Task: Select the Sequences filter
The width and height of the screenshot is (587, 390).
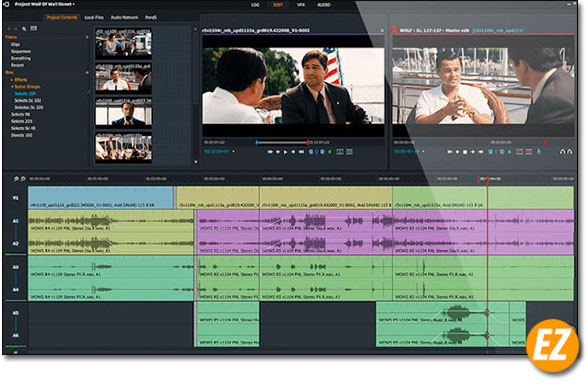Action: click(21, 51)
